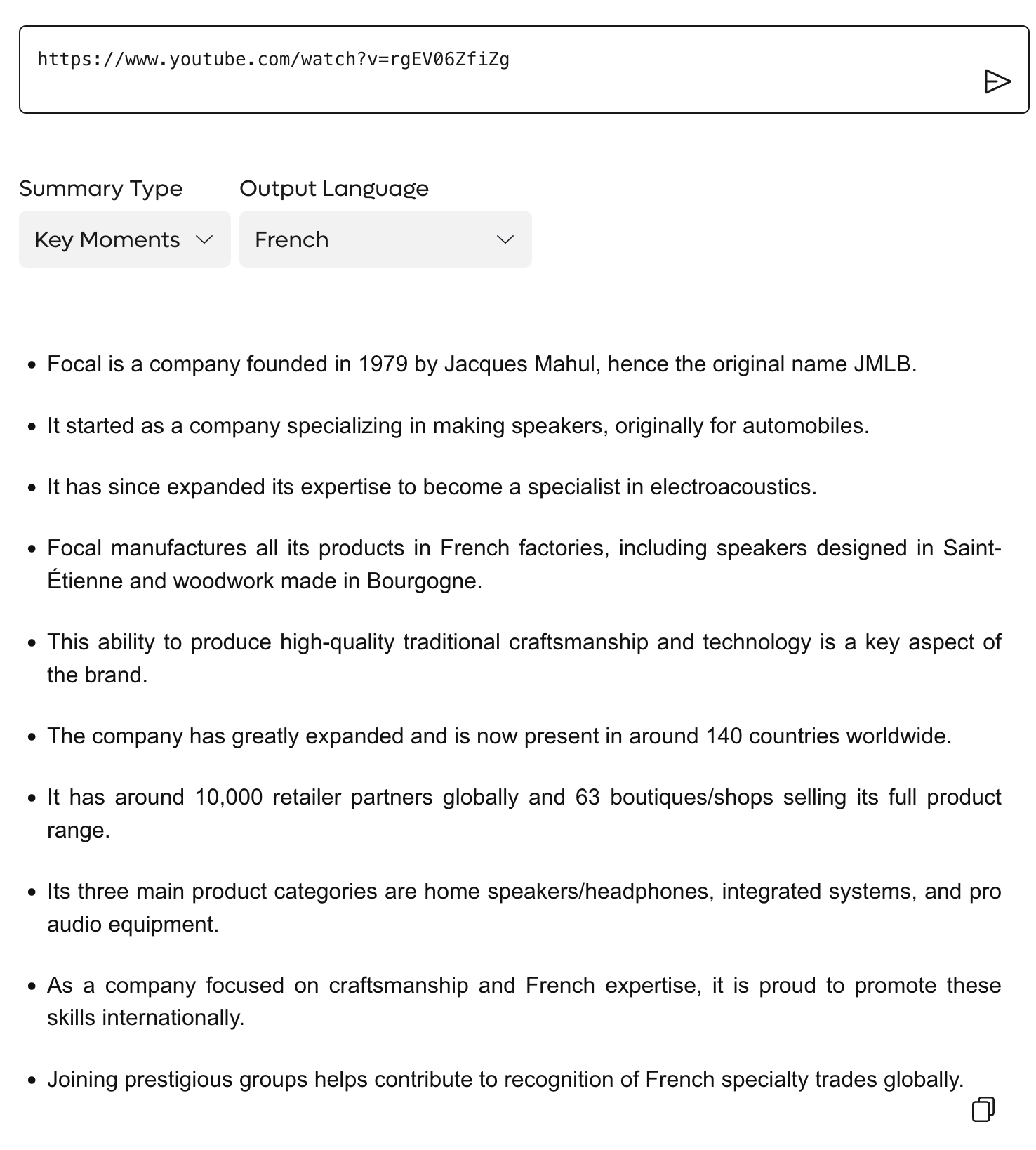Click the chevron beside Key Moments
The height and width of the screenshot is (1150, 1036).
click(x=204, y=239)
